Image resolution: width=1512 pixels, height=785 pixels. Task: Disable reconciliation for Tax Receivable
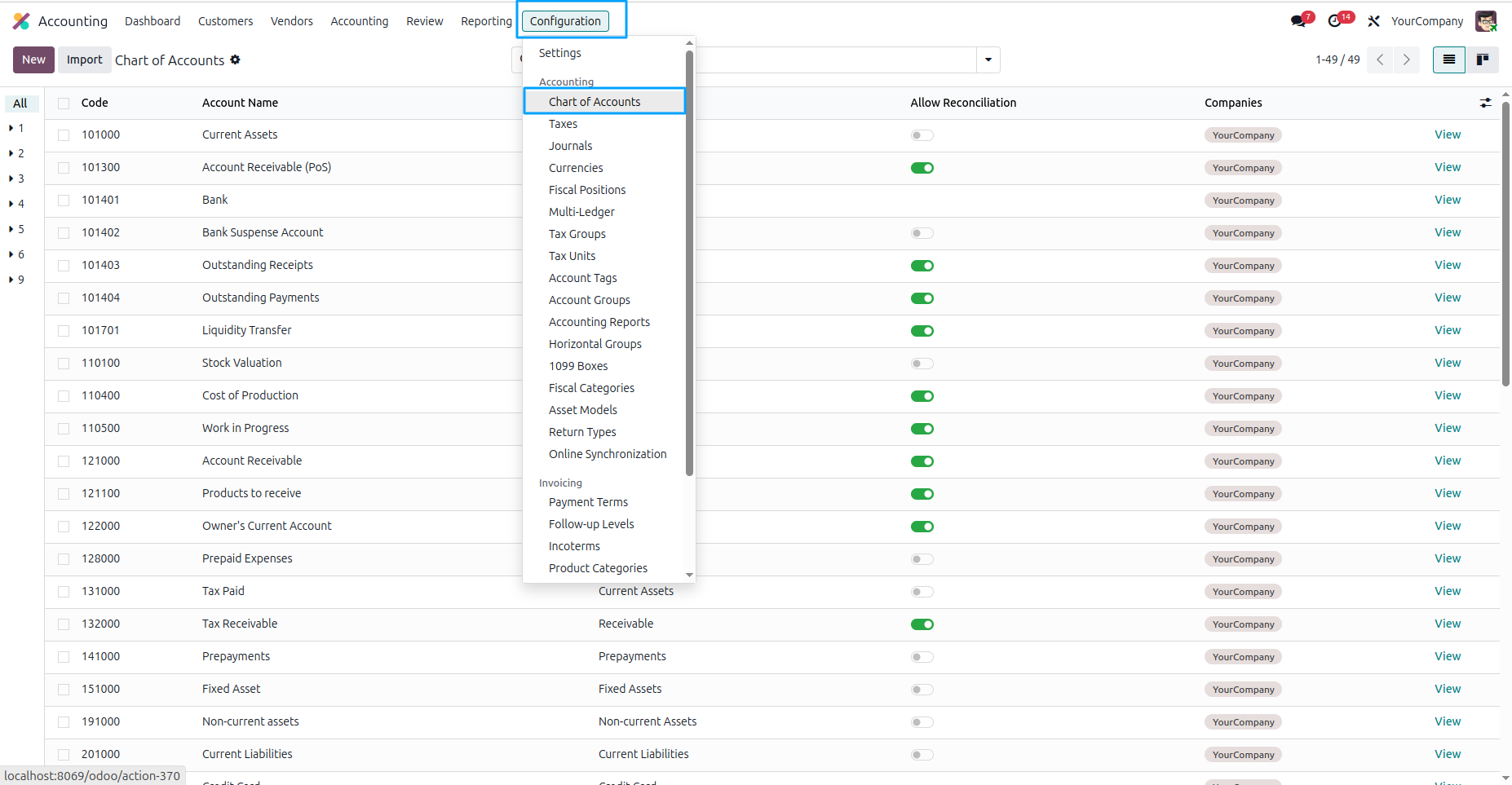click(922, 624)
